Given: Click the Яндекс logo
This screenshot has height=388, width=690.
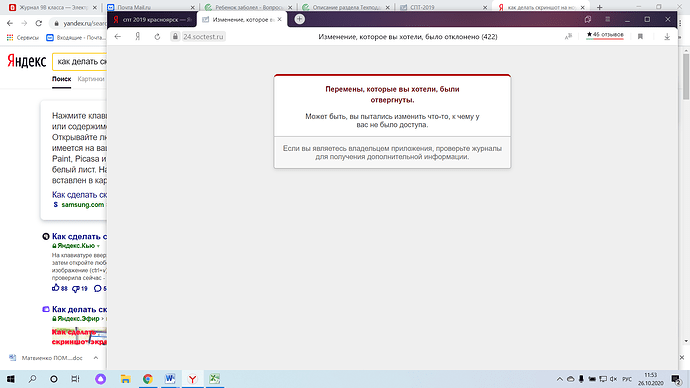Looking at the screenshot, I should click(x=26, y=61).
